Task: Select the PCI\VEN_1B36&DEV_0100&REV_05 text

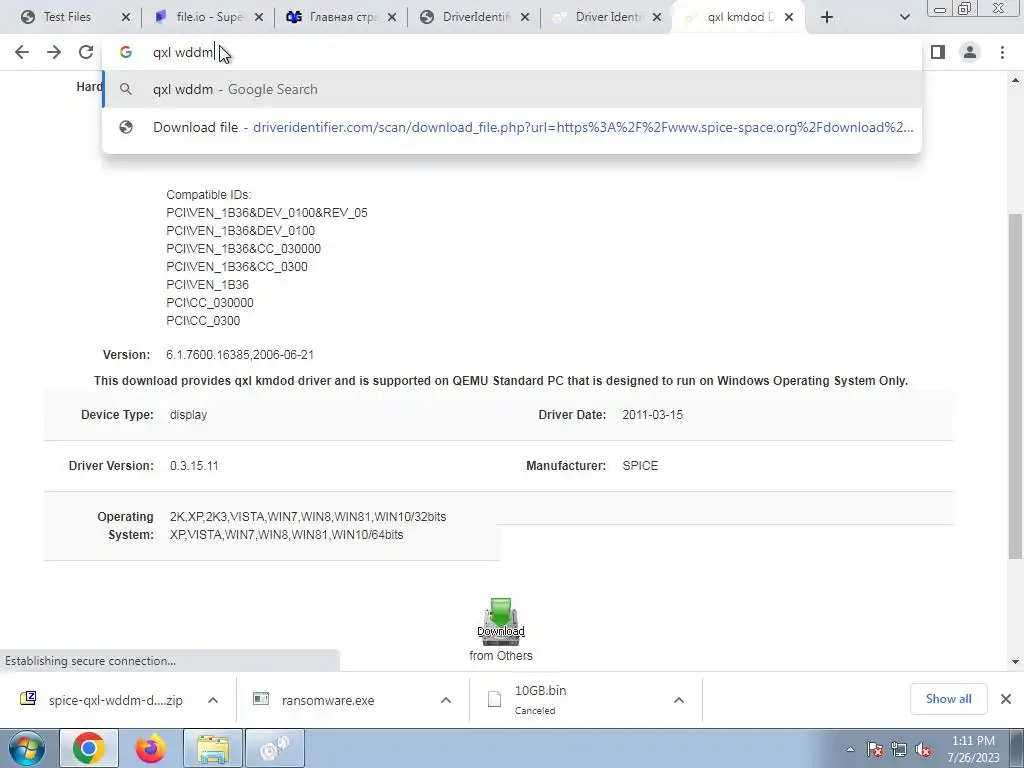Action: click(x=266, y=213)
